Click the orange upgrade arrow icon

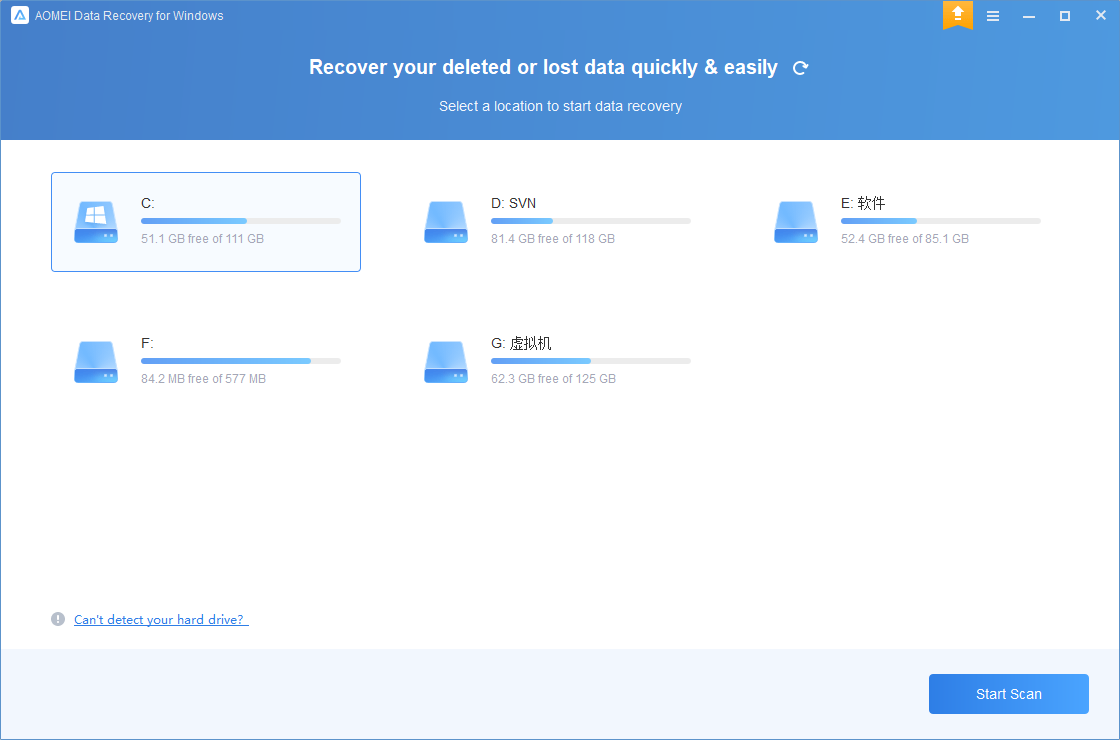(958, 15)
